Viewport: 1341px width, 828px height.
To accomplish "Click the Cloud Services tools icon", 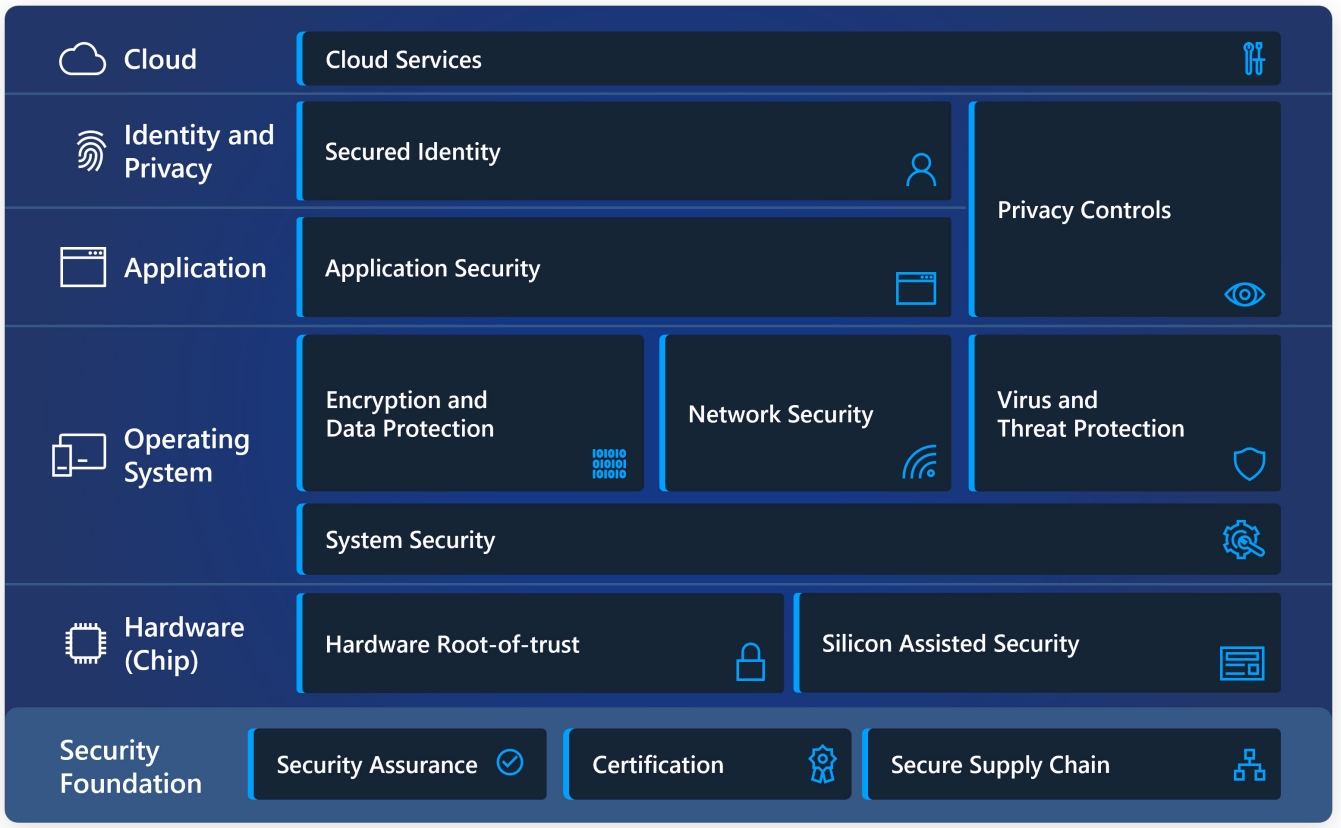I will [1253, 59].
